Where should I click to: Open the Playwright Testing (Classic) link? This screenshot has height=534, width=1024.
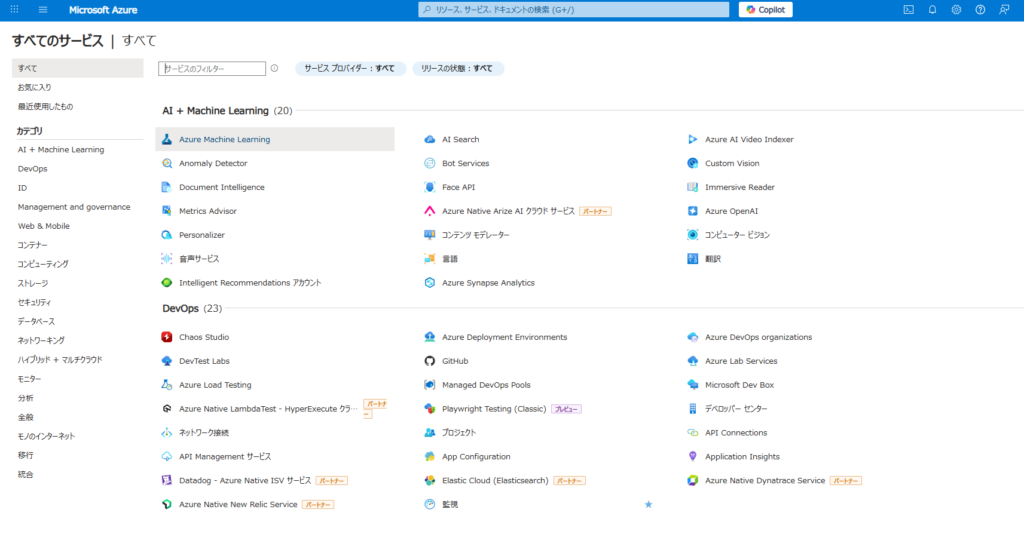pos(494,409)
